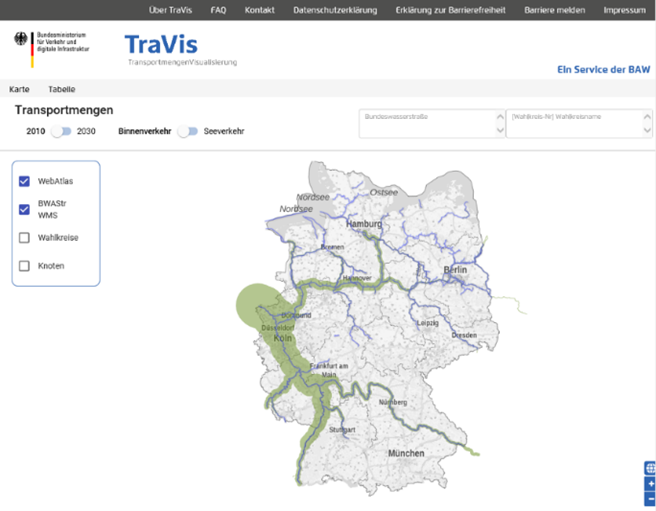Click down arrow of Bundeswasserstraße list
Image resolution: width=656 pixels, height=511 pixels.
[x=499, y=131]
